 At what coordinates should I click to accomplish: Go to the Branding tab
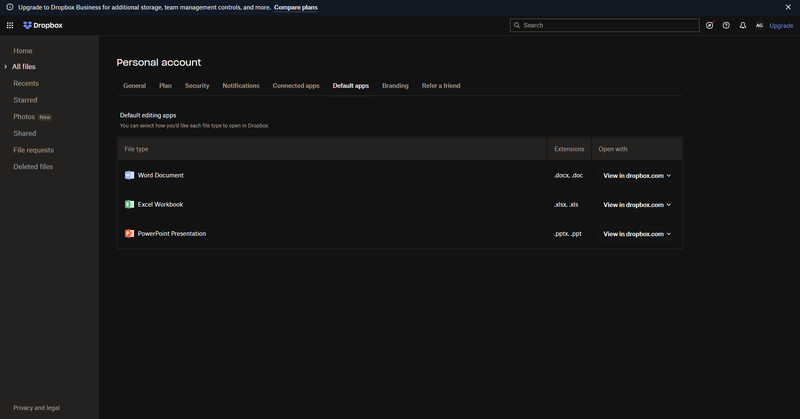tap(395, 86)
